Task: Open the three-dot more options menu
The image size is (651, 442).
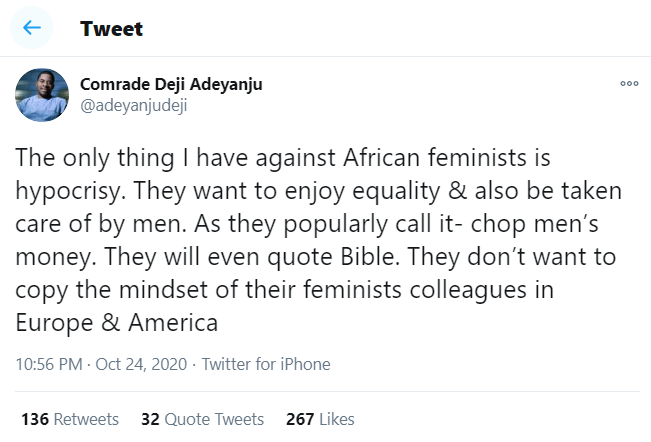Action: point(629,84)
